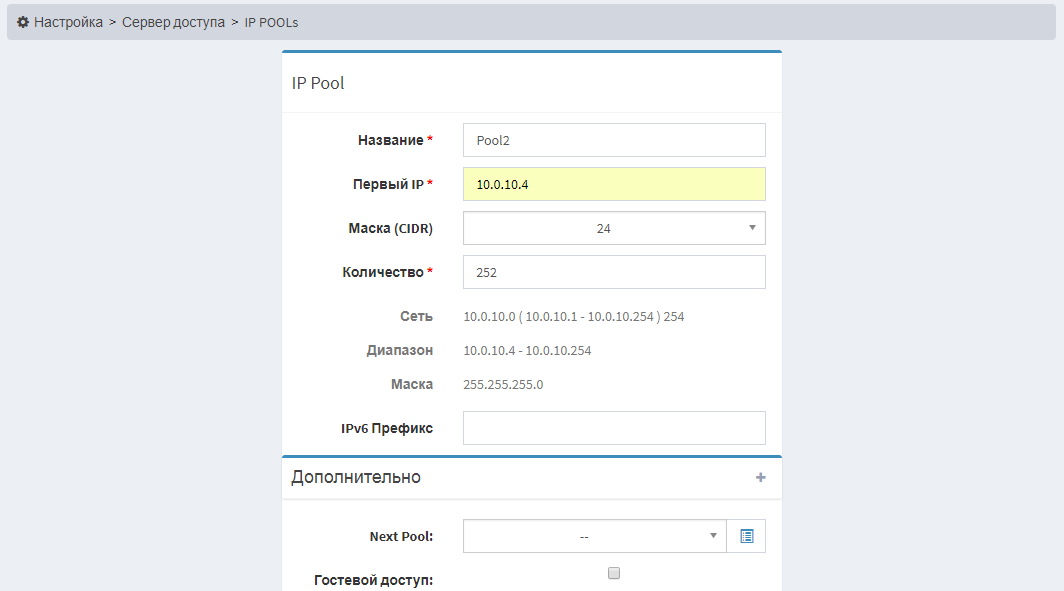Select the Количество field showing 252
This screenshot has width=1064, height=591.
tap(614, 272)
